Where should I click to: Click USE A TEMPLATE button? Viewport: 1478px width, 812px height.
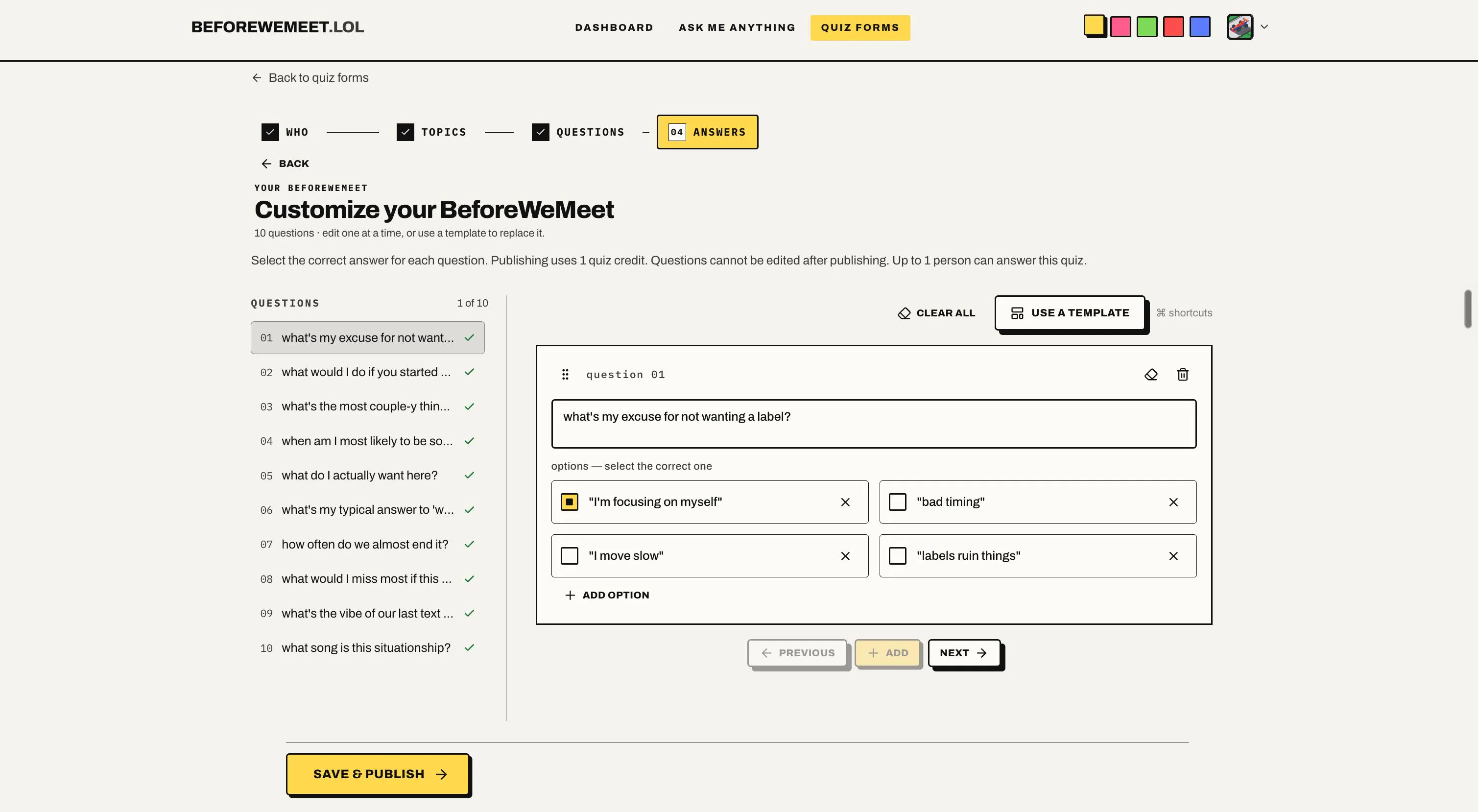[x=1070, y=313]
